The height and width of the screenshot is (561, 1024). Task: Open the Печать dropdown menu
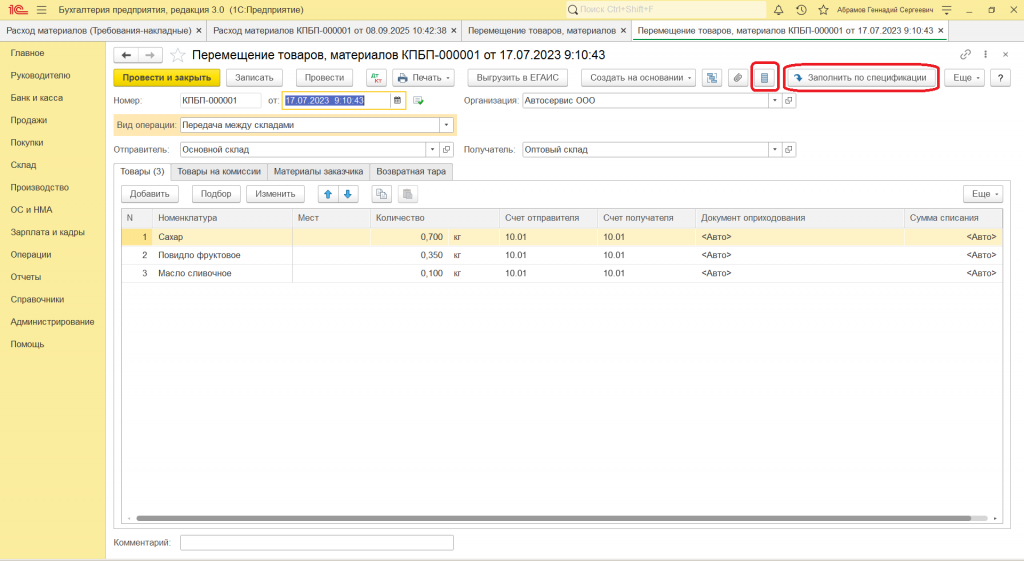tap(424, 78)
